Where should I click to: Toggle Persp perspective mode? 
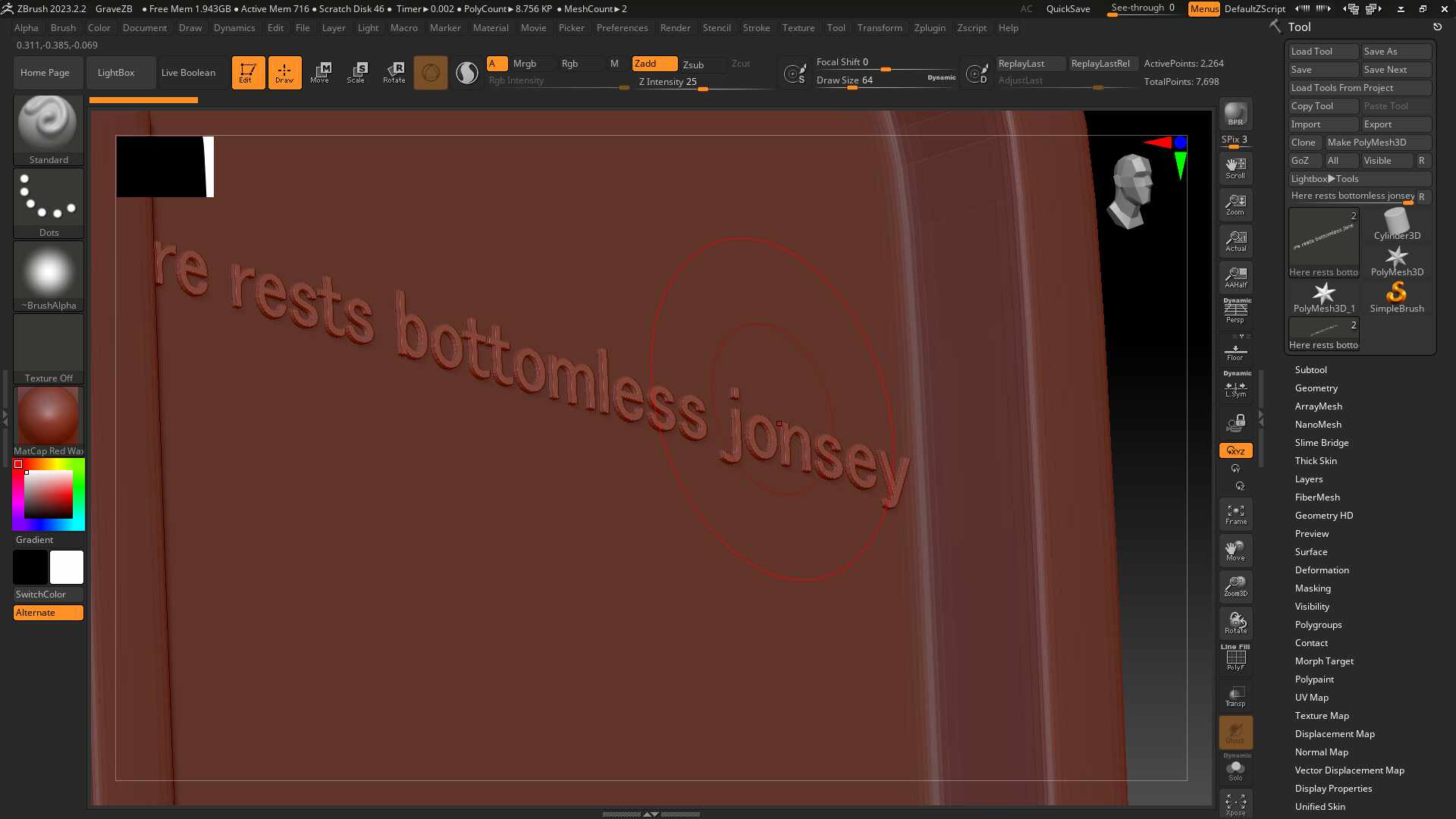click(1235, 312)
